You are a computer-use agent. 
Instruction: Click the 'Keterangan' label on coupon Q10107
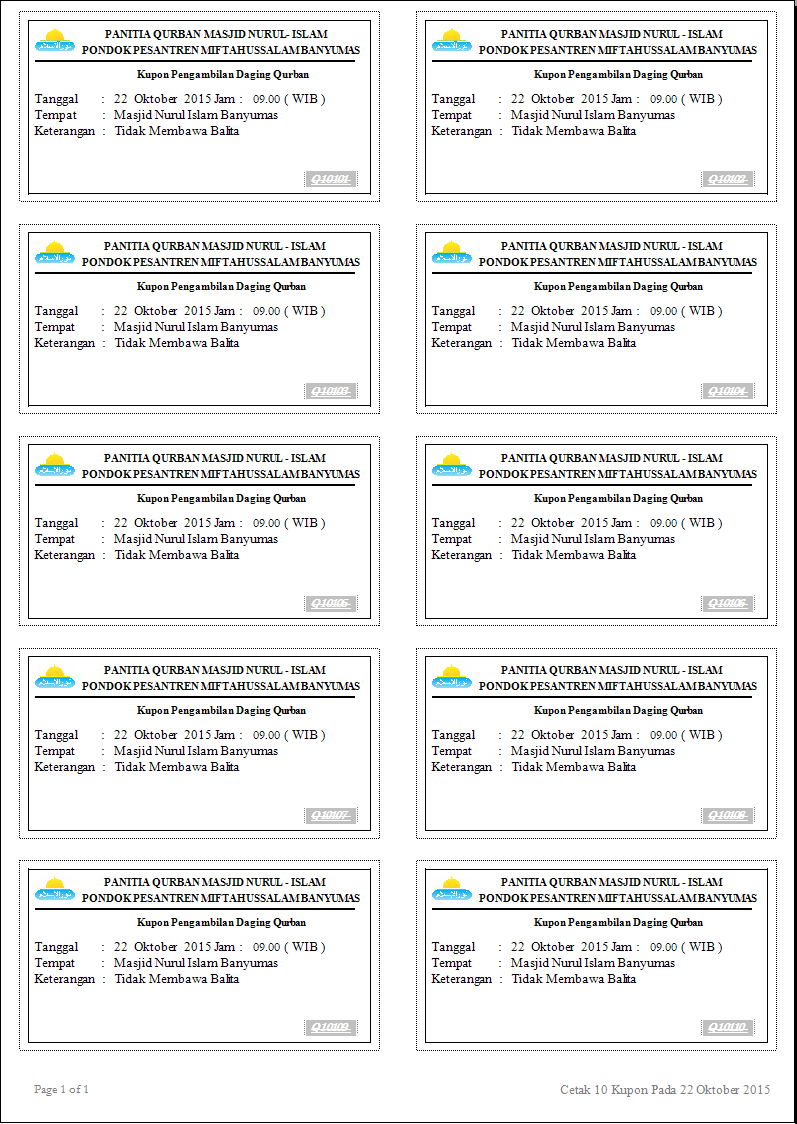[x=65, y=768]
